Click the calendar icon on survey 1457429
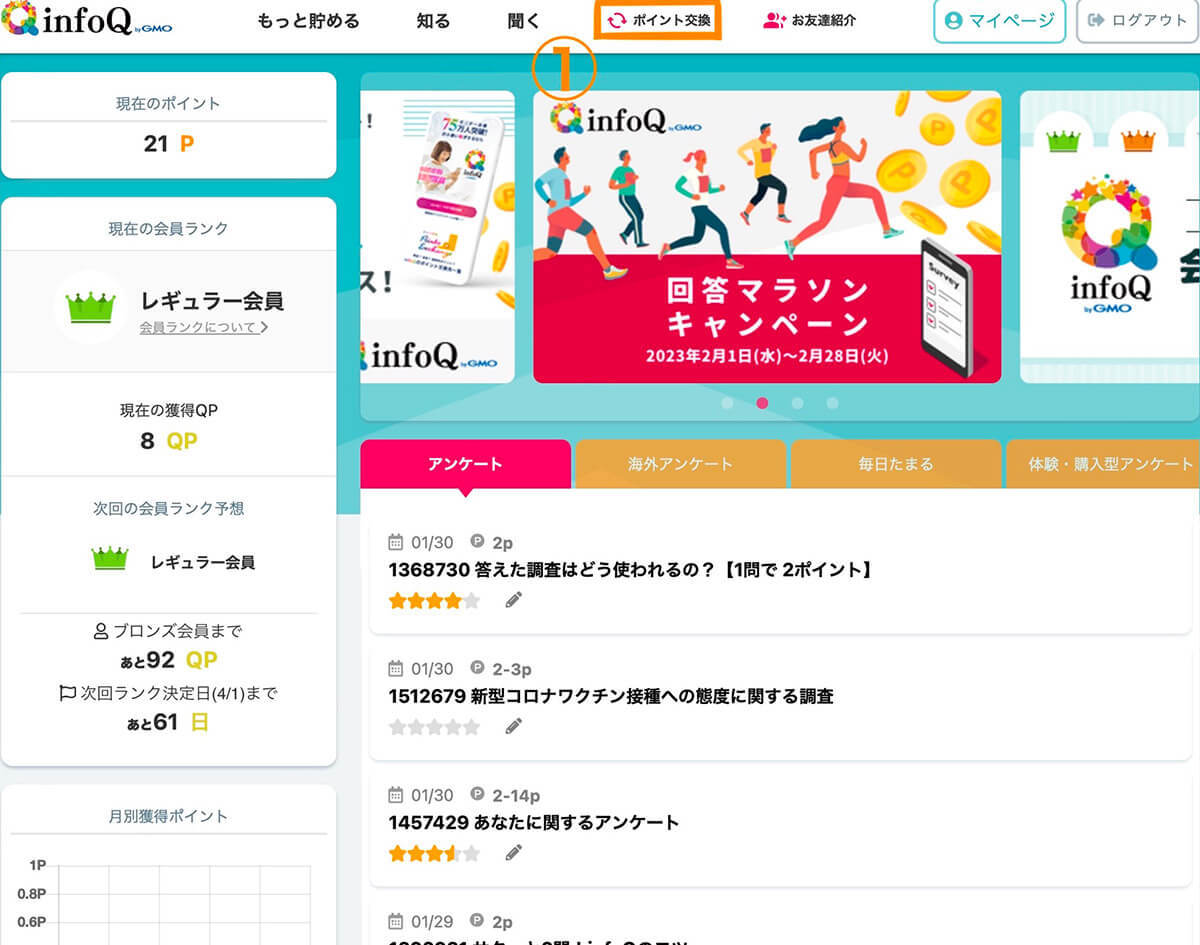The height and width of the screenshot is (945, 1200). pos(396,795)
